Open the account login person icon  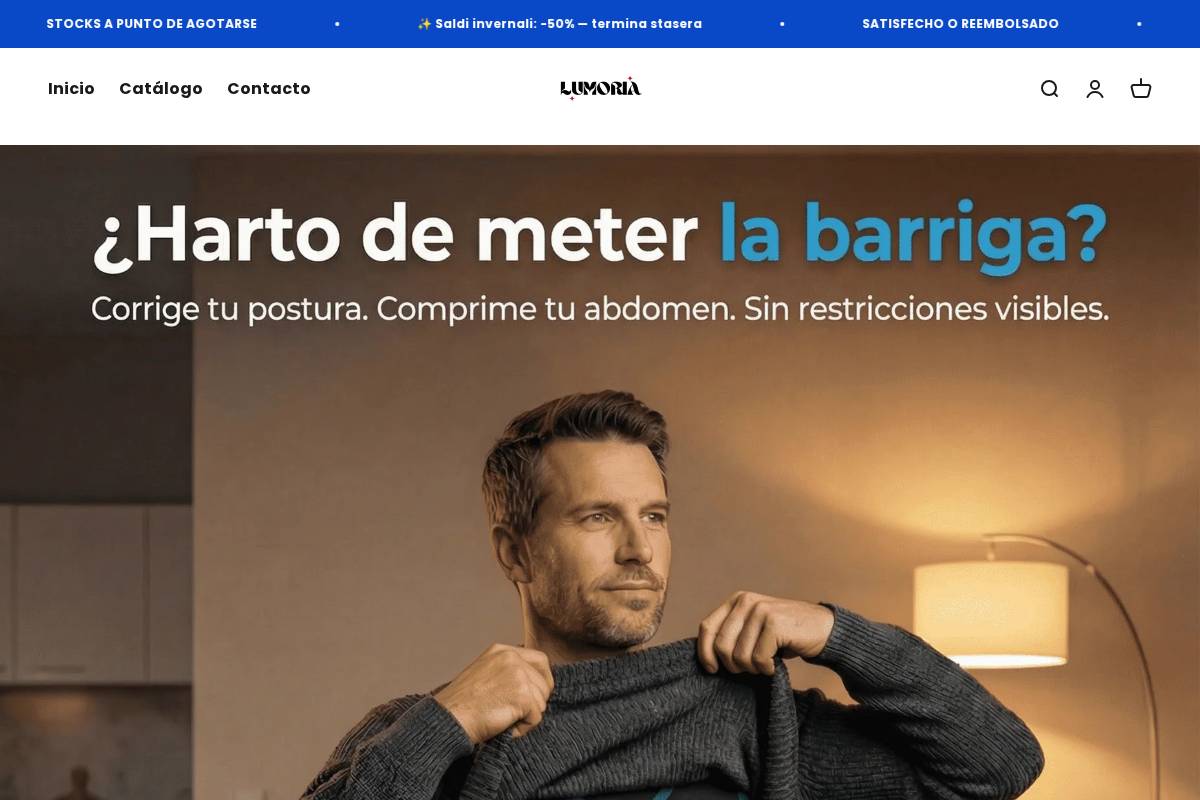(x=1095, y=89)
